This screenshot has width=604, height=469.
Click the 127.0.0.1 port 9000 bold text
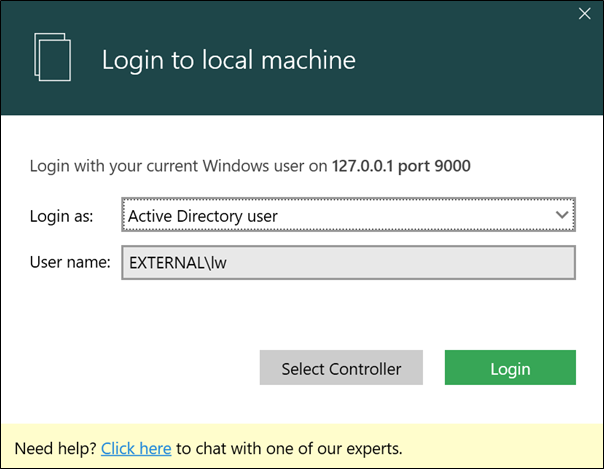point(401,166)
